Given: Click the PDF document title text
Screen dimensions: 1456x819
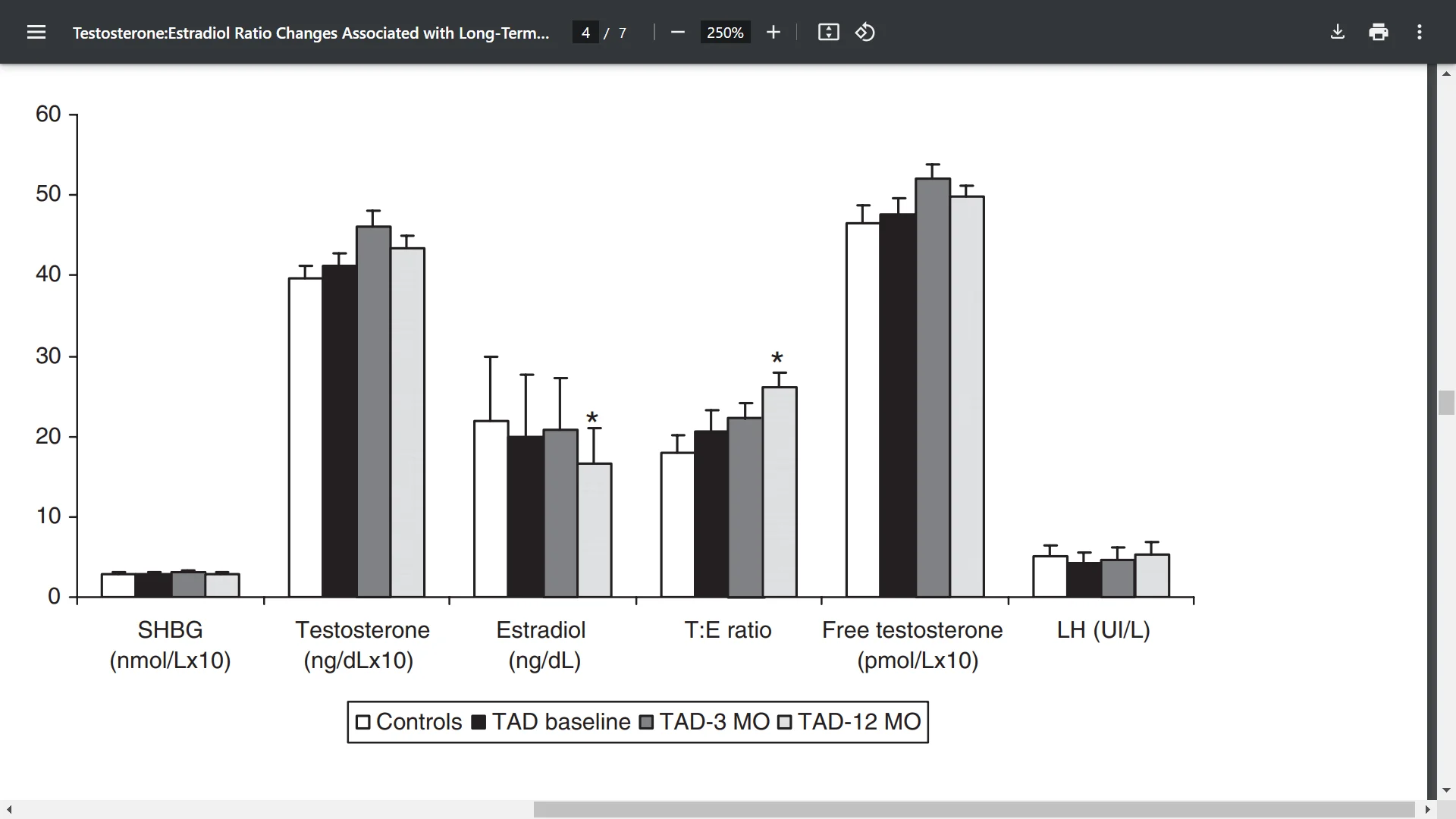Looking at the screenshot, I should pyautogui.click(x=311, y=33).
